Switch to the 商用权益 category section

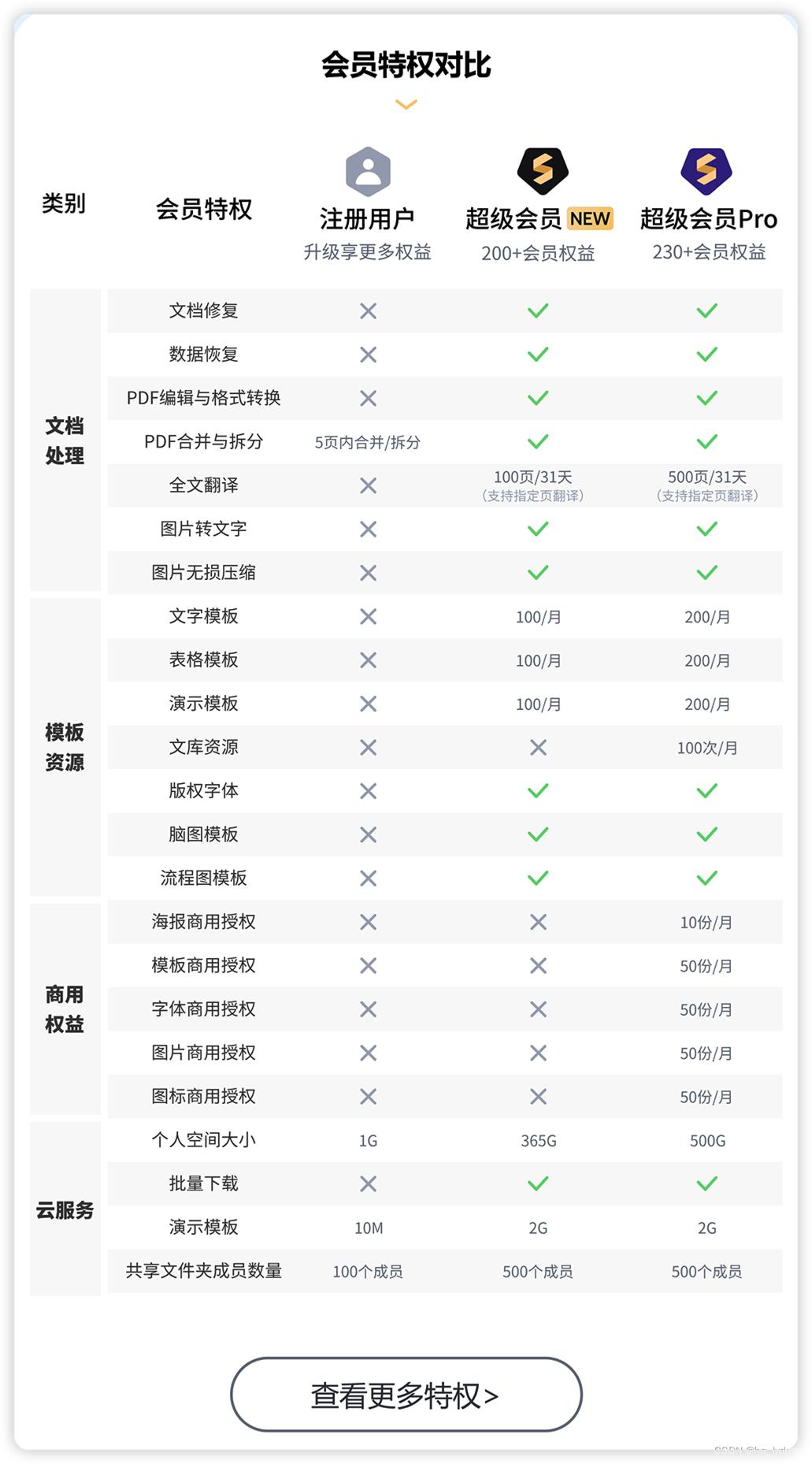click(x=64, y=1009)
